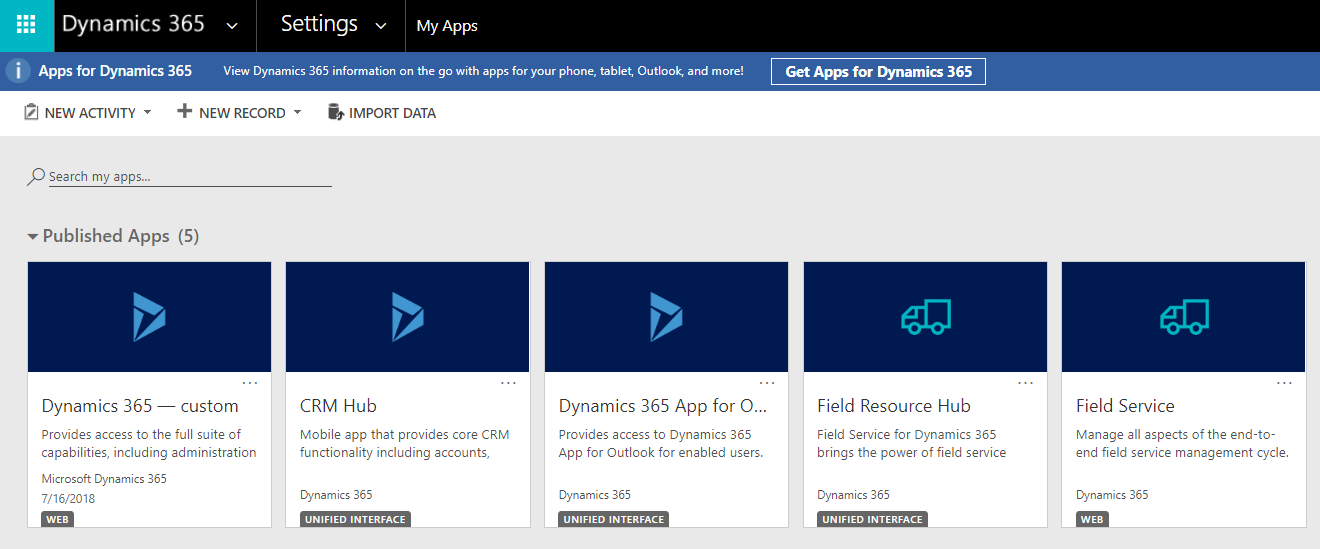Click the New Record plus icon
Screen dimensions: 1320x549
(x=184, y=112)
